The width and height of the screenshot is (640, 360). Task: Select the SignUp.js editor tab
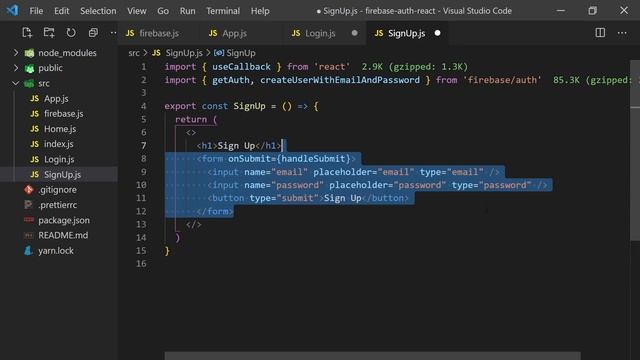[x=406, y=33]
